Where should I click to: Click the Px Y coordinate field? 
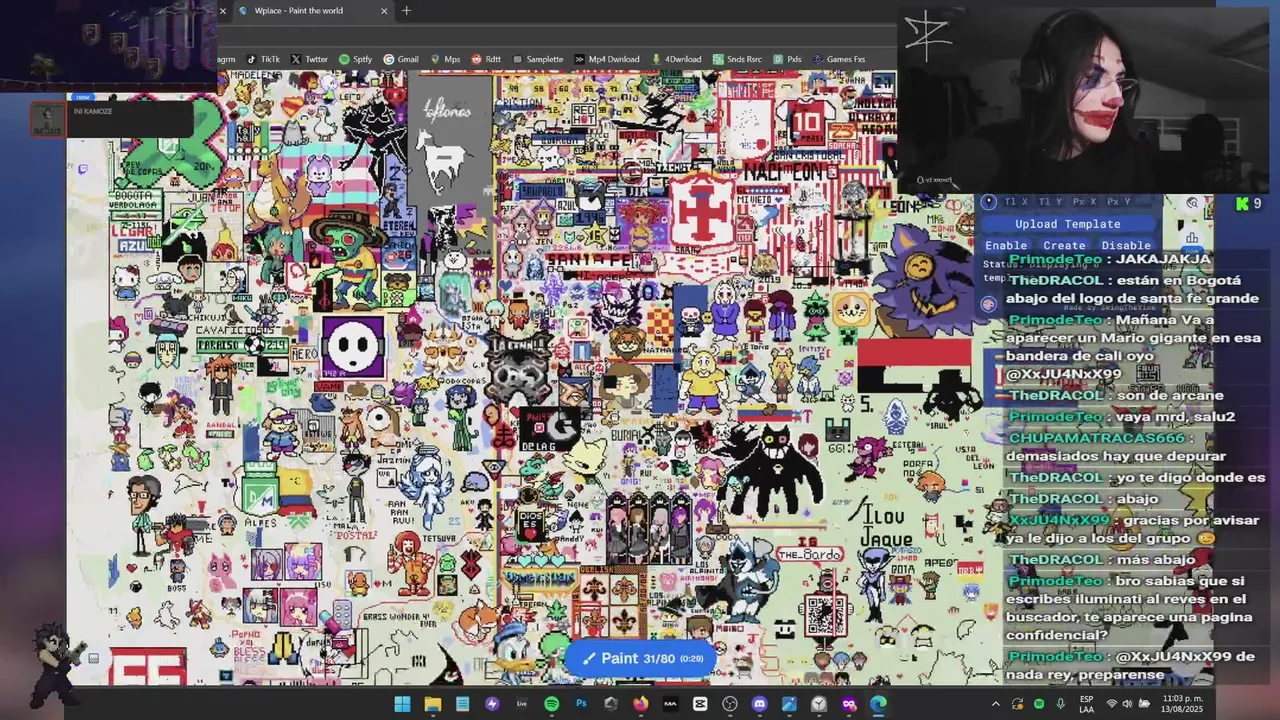1118,202
